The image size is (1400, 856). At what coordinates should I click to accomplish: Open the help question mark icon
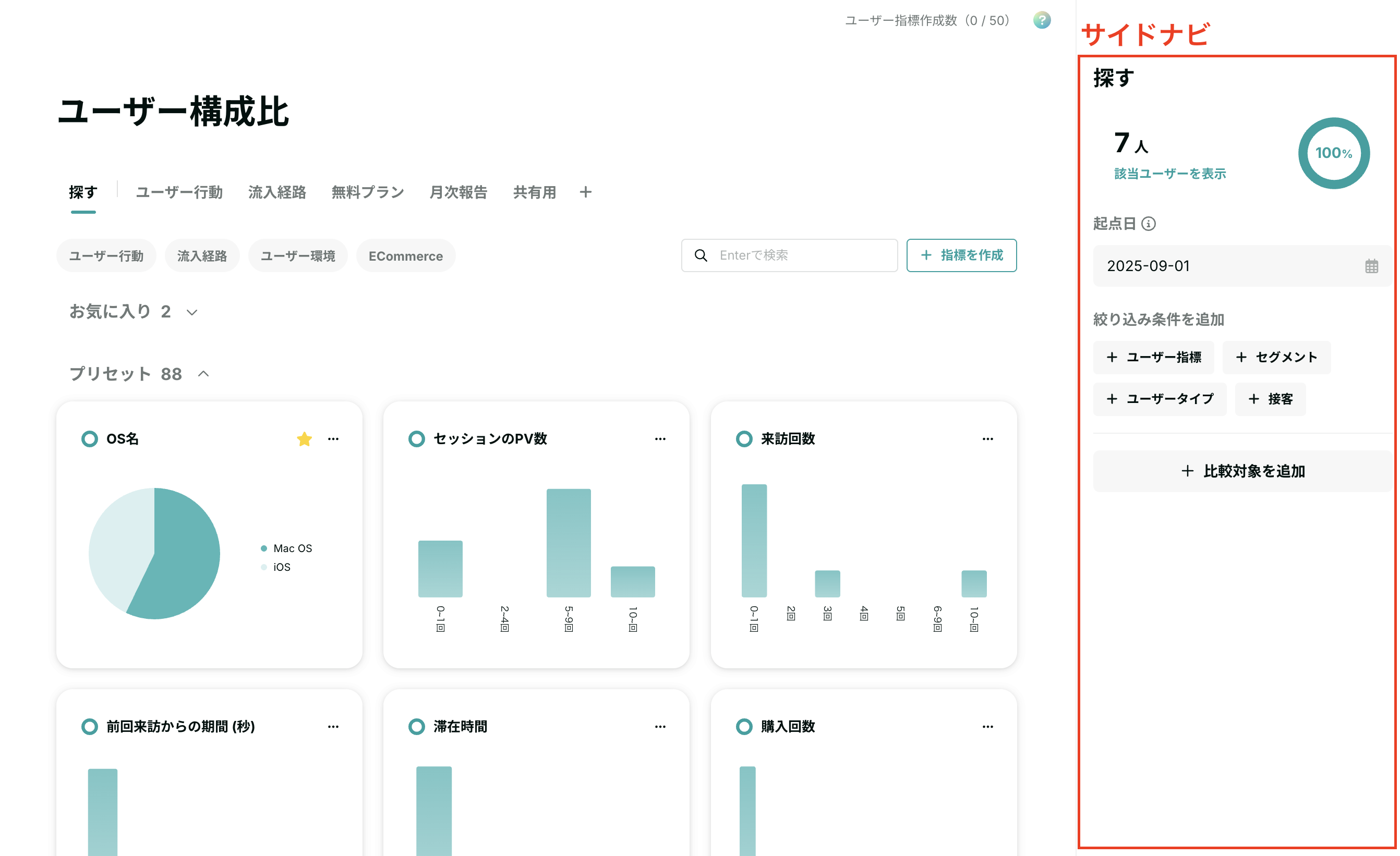coord(1042,20)
